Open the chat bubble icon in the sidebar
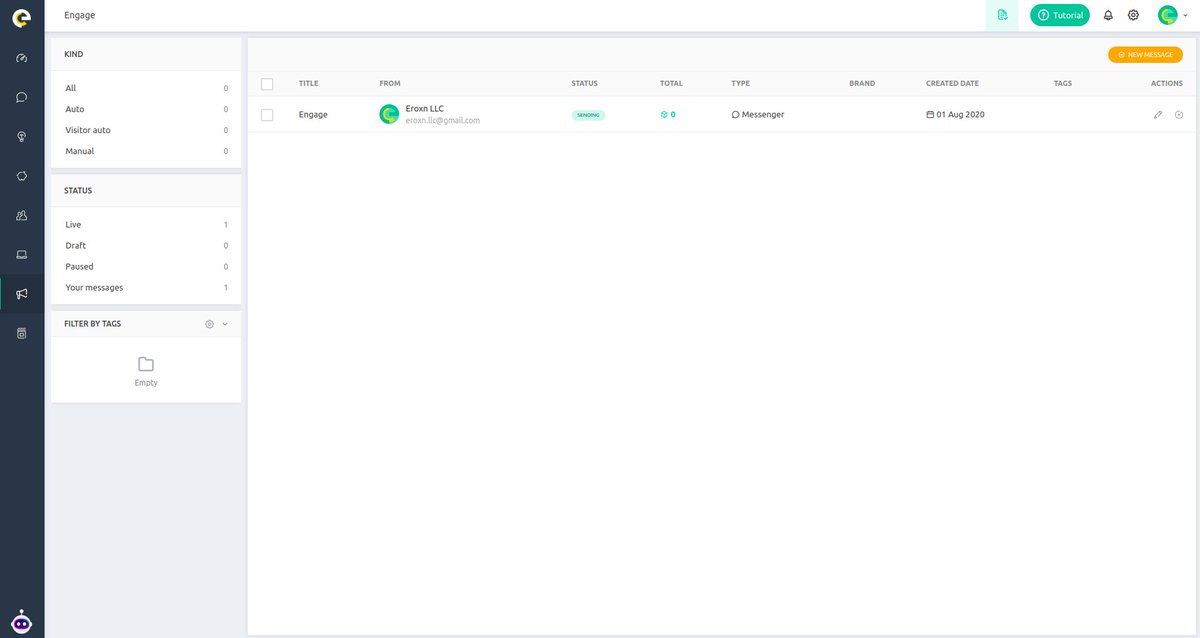 click(x=21, y=96)
